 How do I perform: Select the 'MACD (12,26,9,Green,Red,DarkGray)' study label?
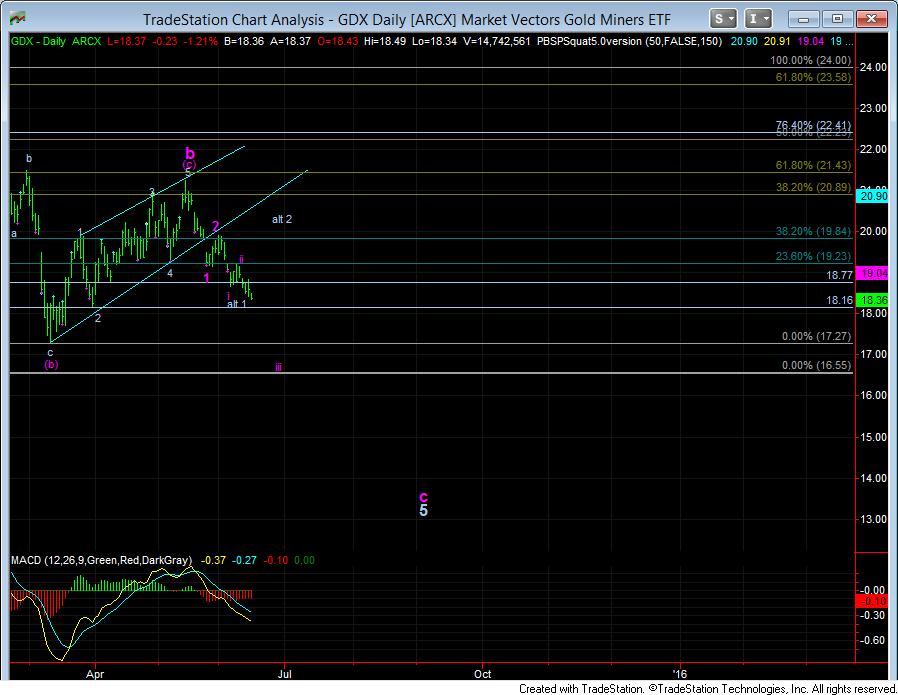(101, 560)
